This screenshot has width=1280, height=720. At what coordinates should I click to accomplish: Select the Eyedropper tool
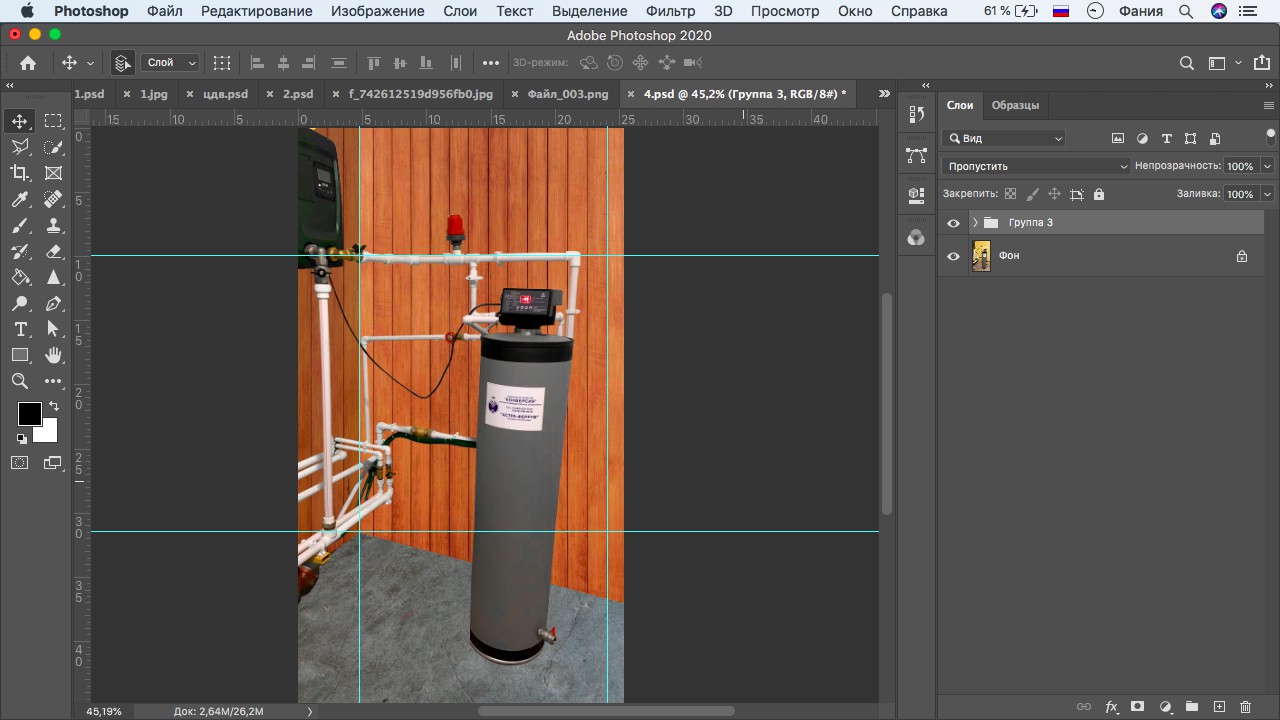[x=20, y=199]
